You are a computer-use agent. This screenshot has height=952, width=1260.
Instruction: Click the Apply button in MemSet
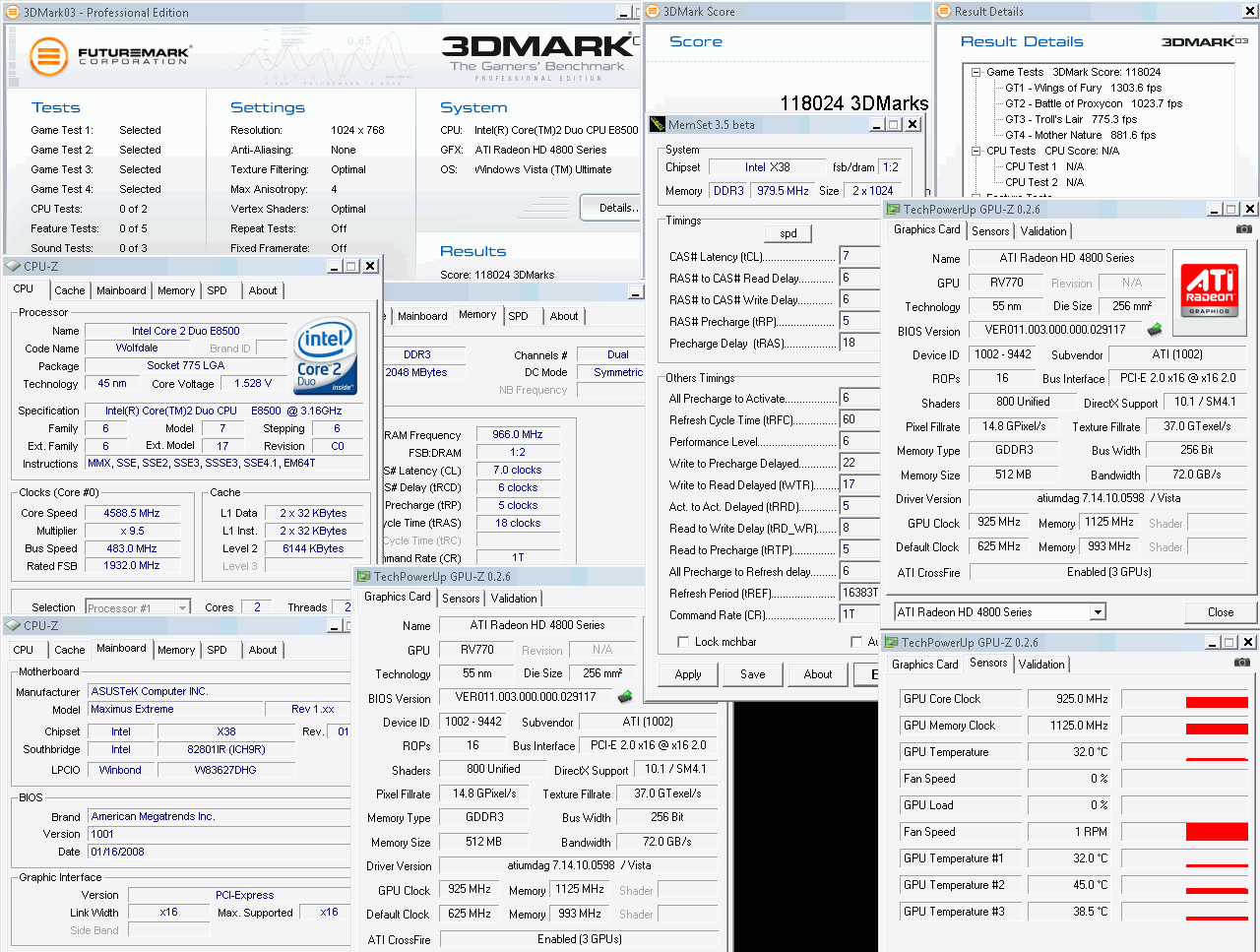688,674
